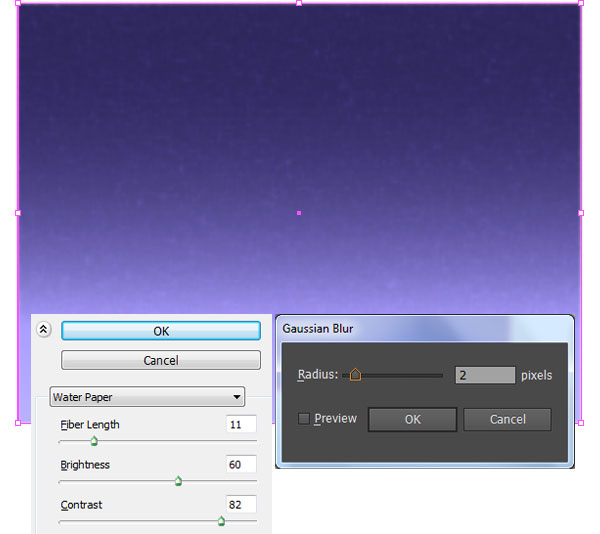
Task: Open the Water Paper filter dropdown
Action: 147,397
